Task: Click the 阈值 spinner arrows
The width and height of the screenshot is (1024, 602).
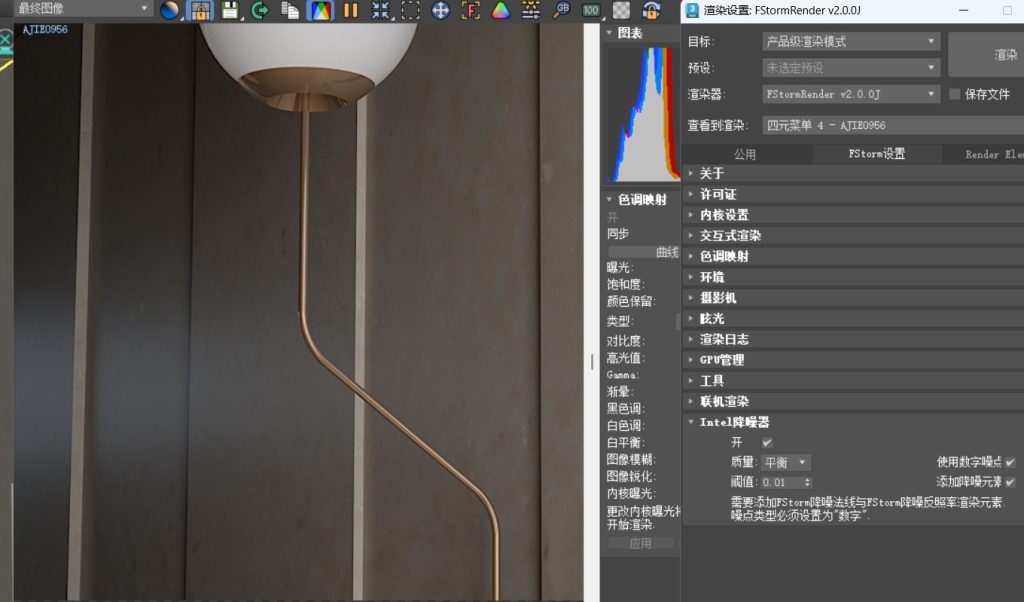Action: (x=807, y=483)
